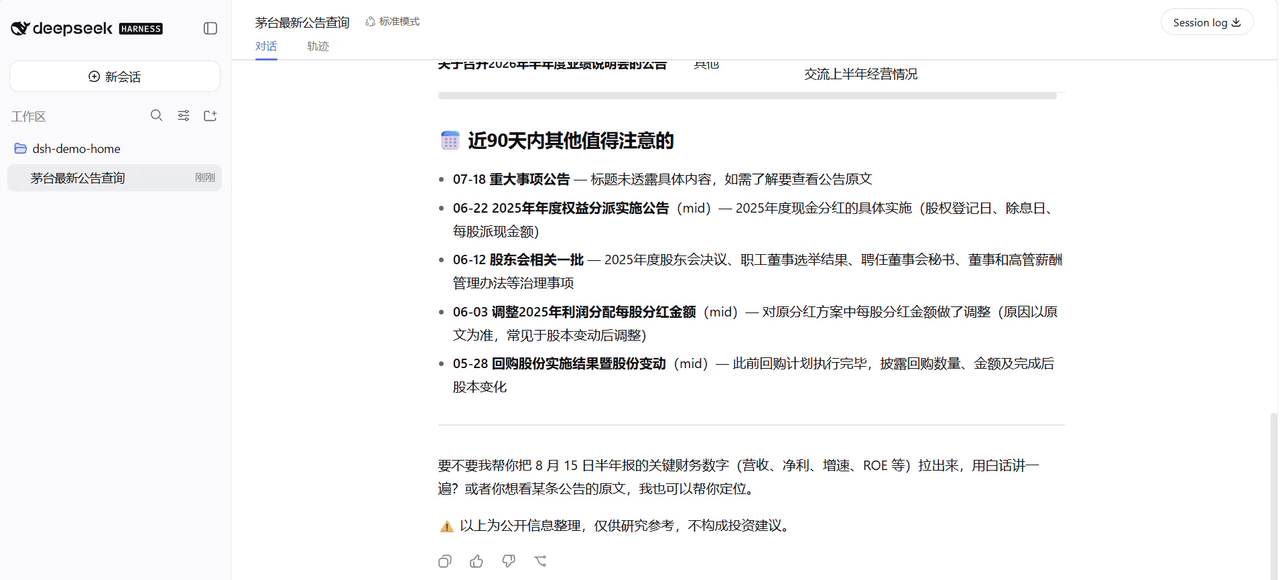Switch to the 对话 tab
Viewport: 1280px width, 580px height.
coord(266,47)
